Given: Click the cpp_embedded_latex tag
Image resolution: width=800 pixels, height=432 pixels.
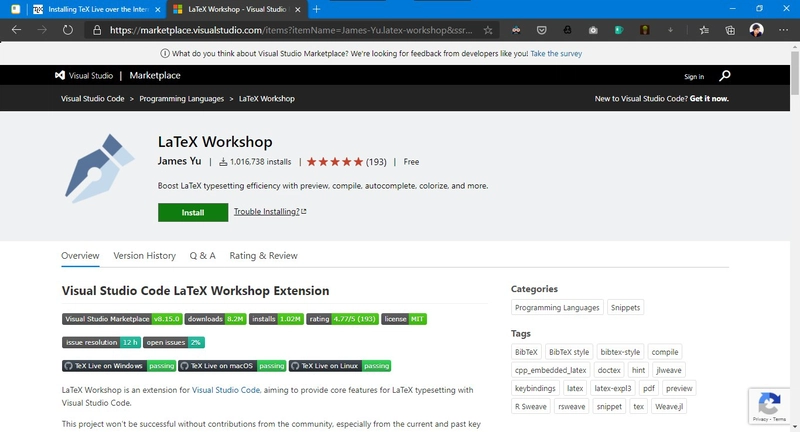Looking at the screenshot, I should point(551,370).
